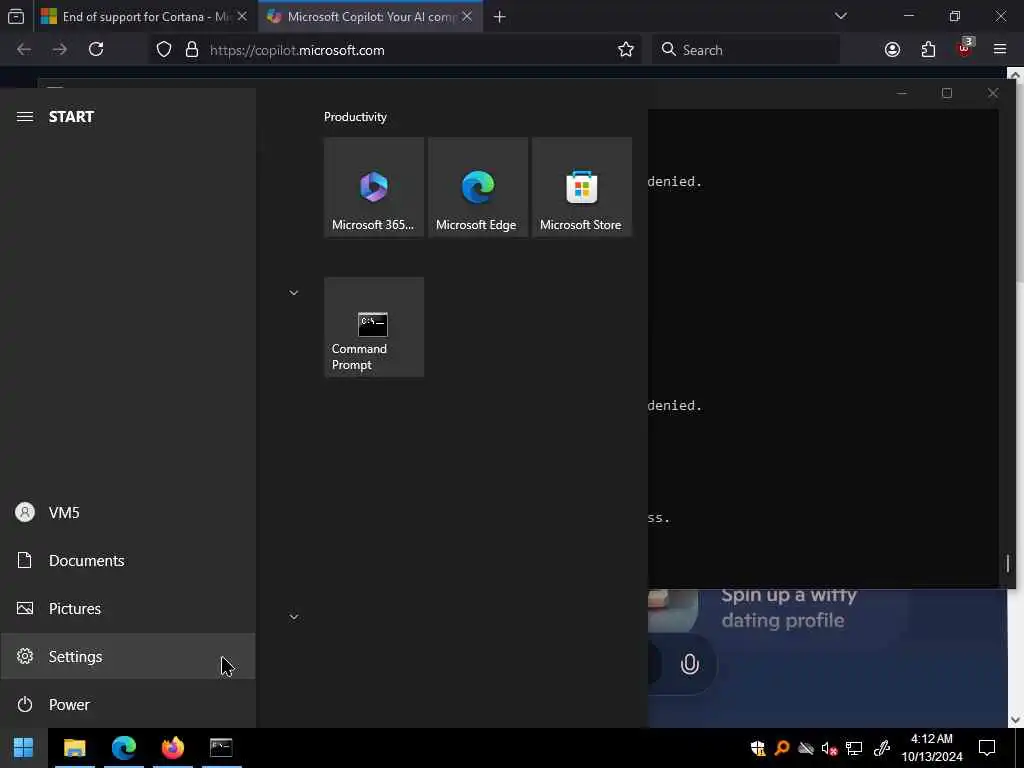Open the Microsoft Store tile
This screenshot has height=768, width=1024.
[582, 187]
